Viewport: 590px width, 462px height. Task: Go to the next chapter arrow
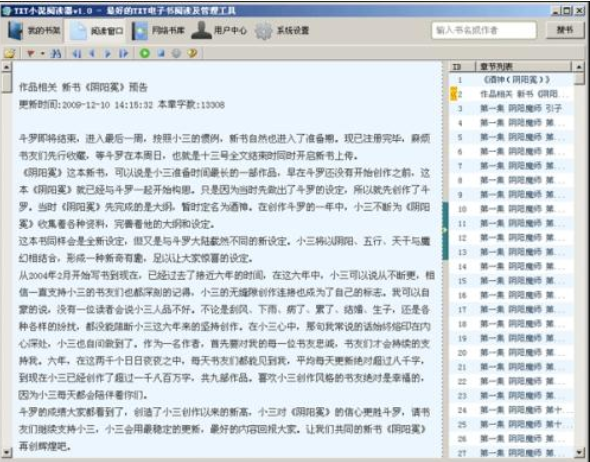108,53
